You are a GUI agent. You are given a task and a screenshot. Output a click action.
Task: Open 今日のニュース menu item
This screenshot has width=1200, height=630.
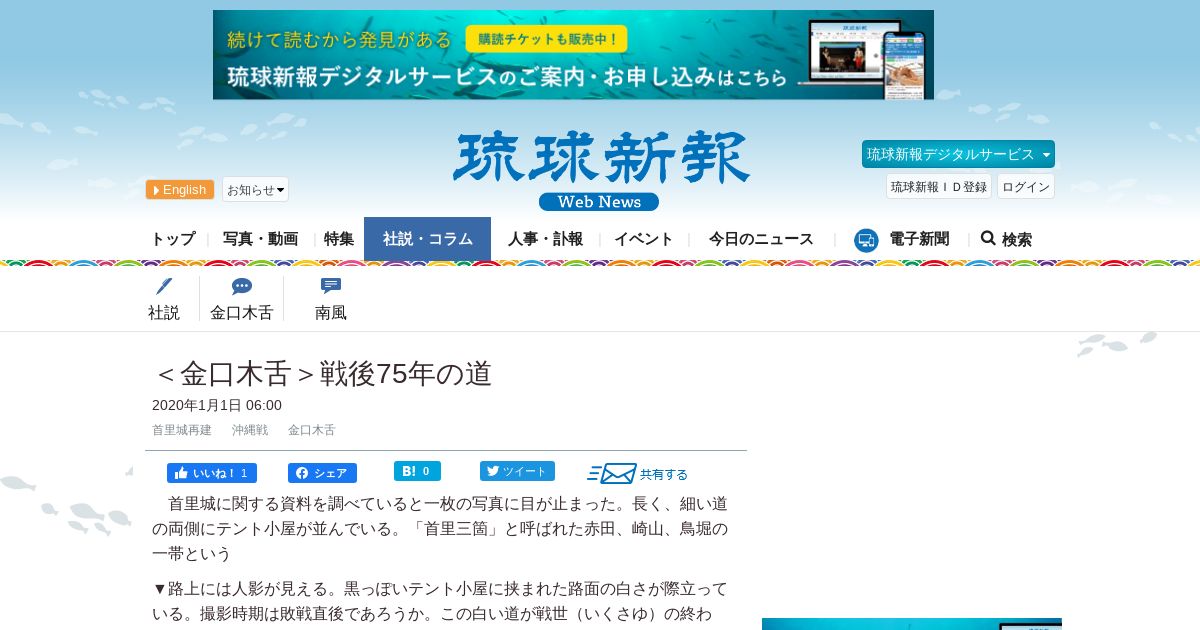click(x=761, y=239)
